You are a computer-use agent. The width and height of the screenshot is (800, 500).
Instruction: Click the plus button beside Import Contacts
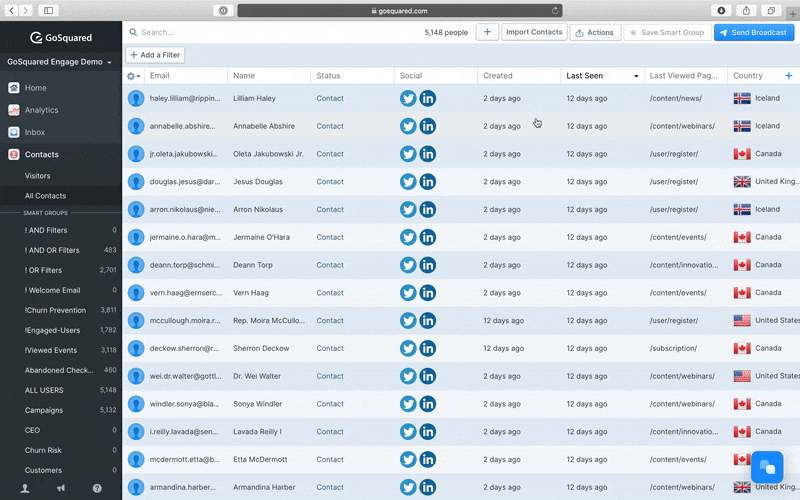click(487, 32)
